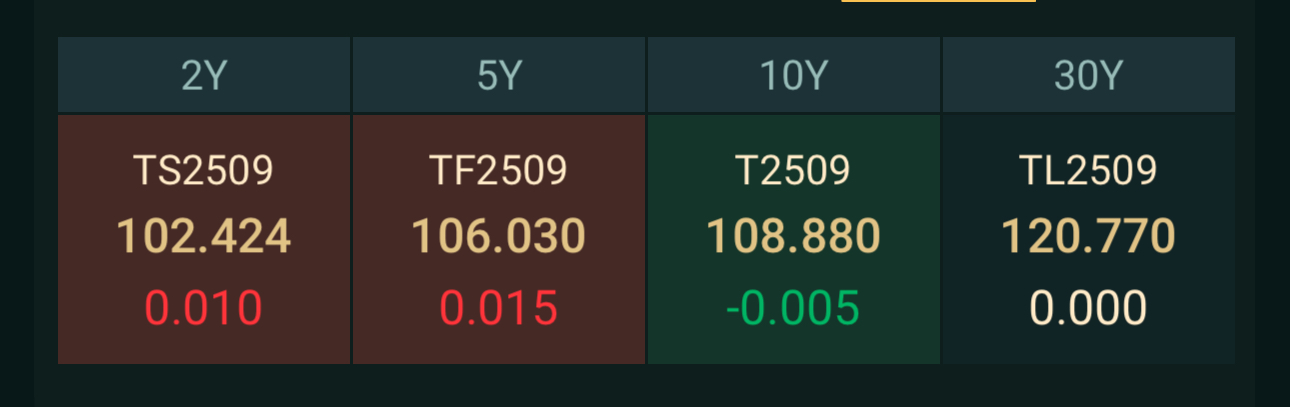Select the 10Y column header
The height and width of the screenshot is (407, 1290).
(x=793, y=75)
